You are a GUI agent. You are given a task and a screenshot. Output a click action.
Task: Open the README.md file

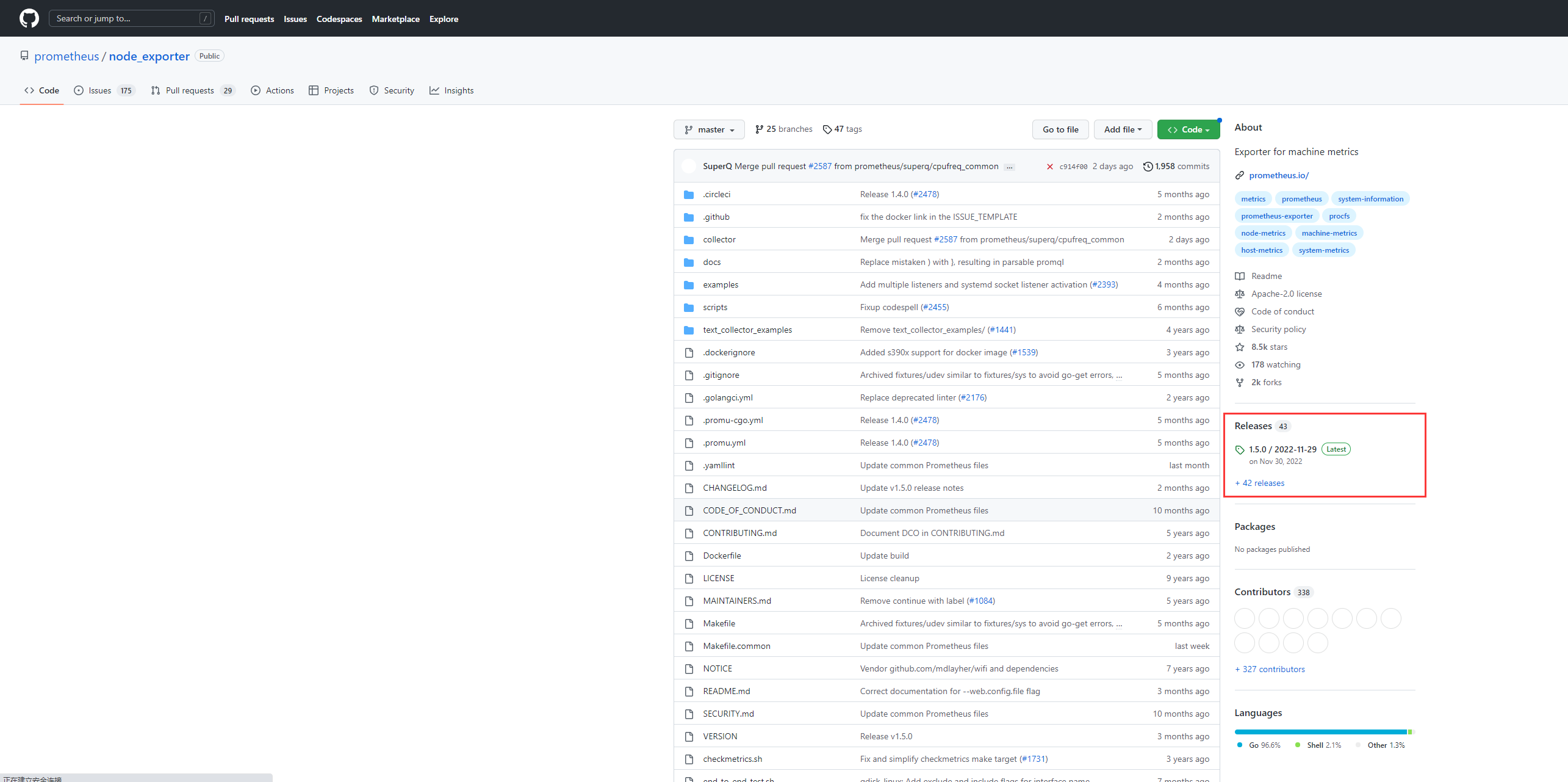[x=726, y=691]
